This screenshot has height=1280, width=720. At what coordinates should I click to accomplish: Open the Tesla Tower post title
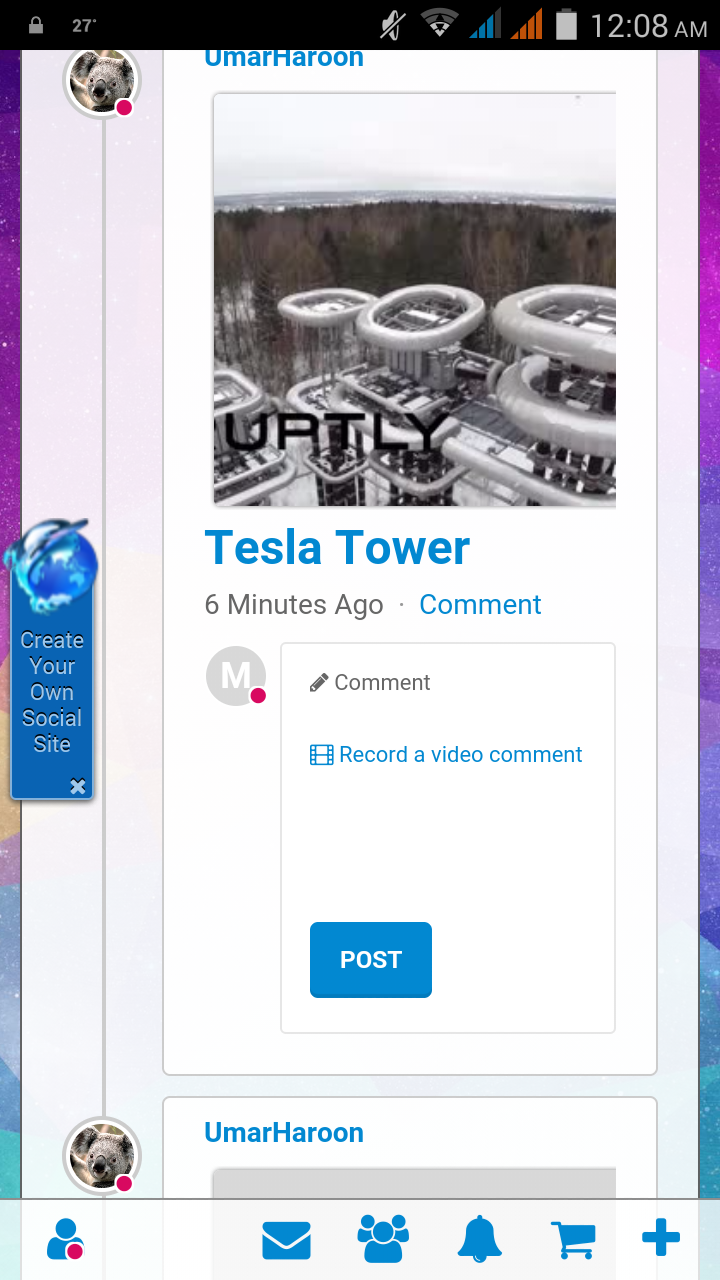(337, 547)
